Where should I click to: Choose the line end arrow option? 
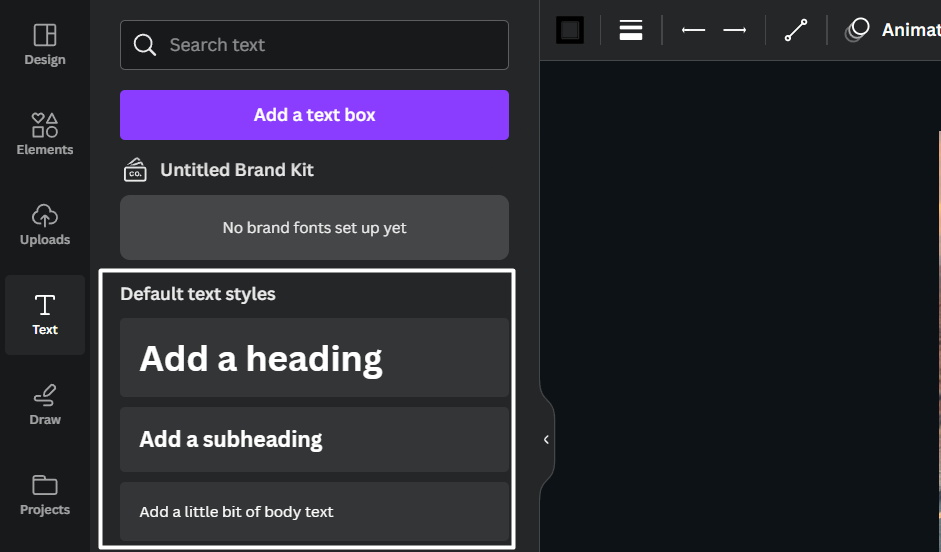pos(735,29)
